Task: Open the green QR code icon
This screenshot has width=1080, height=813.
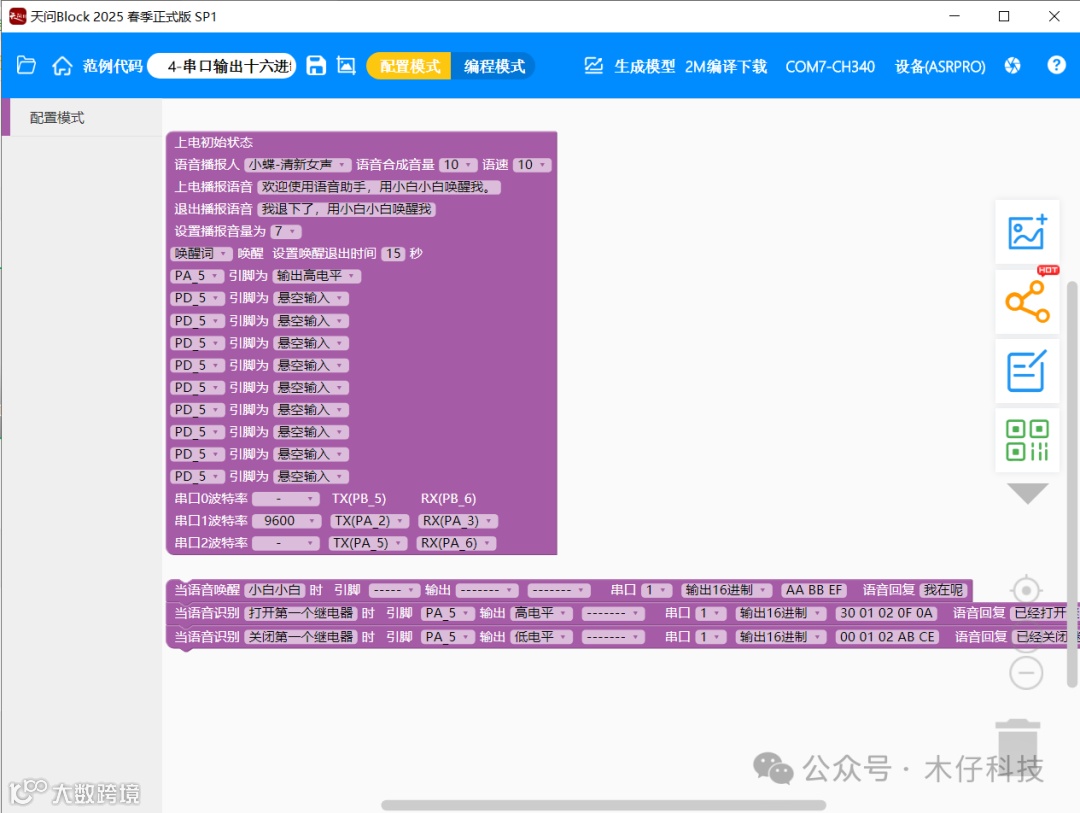Action: coord(1027,440)
